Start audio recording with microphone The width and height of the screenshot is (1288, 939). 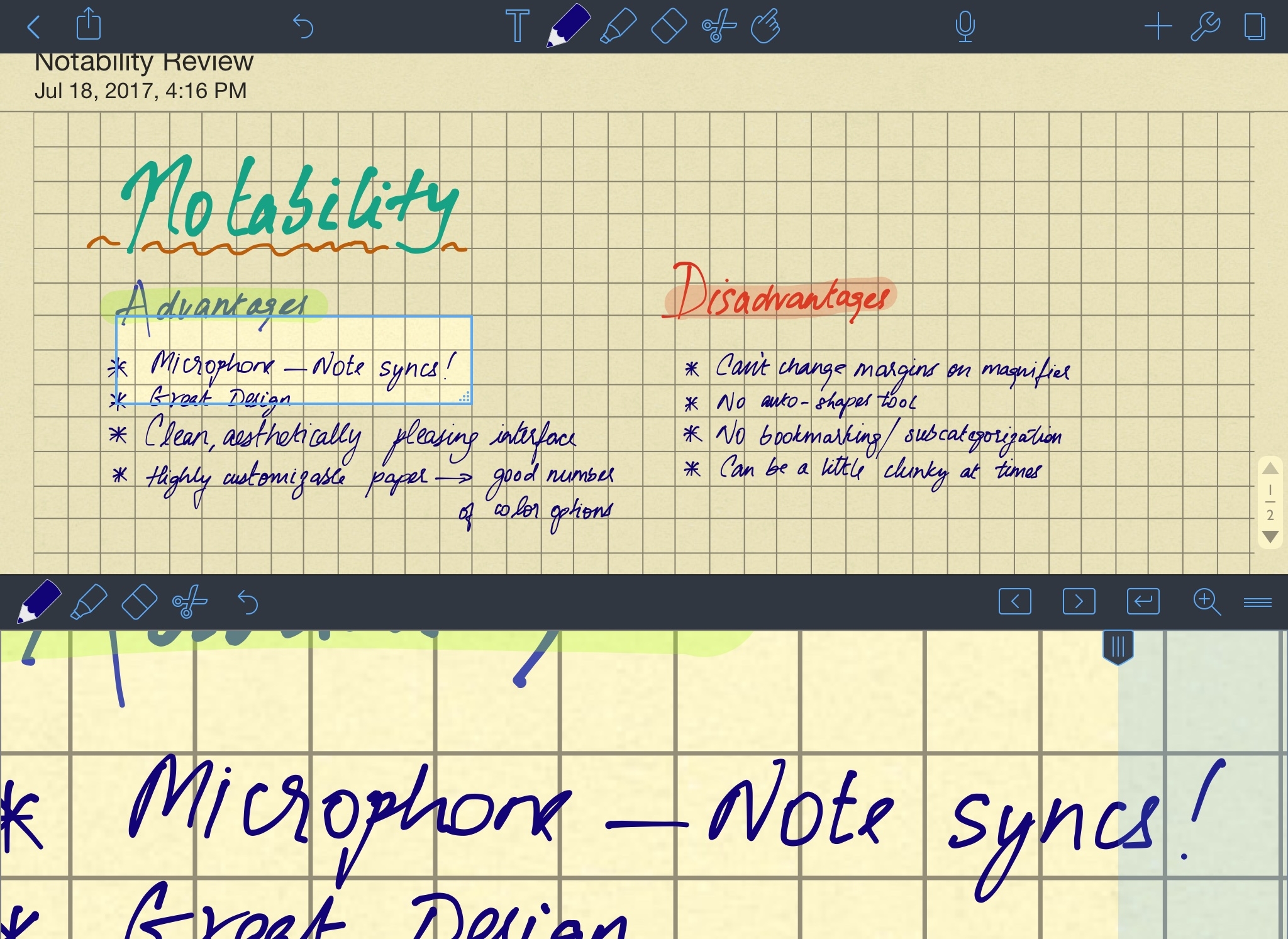(x=965, y=27)
